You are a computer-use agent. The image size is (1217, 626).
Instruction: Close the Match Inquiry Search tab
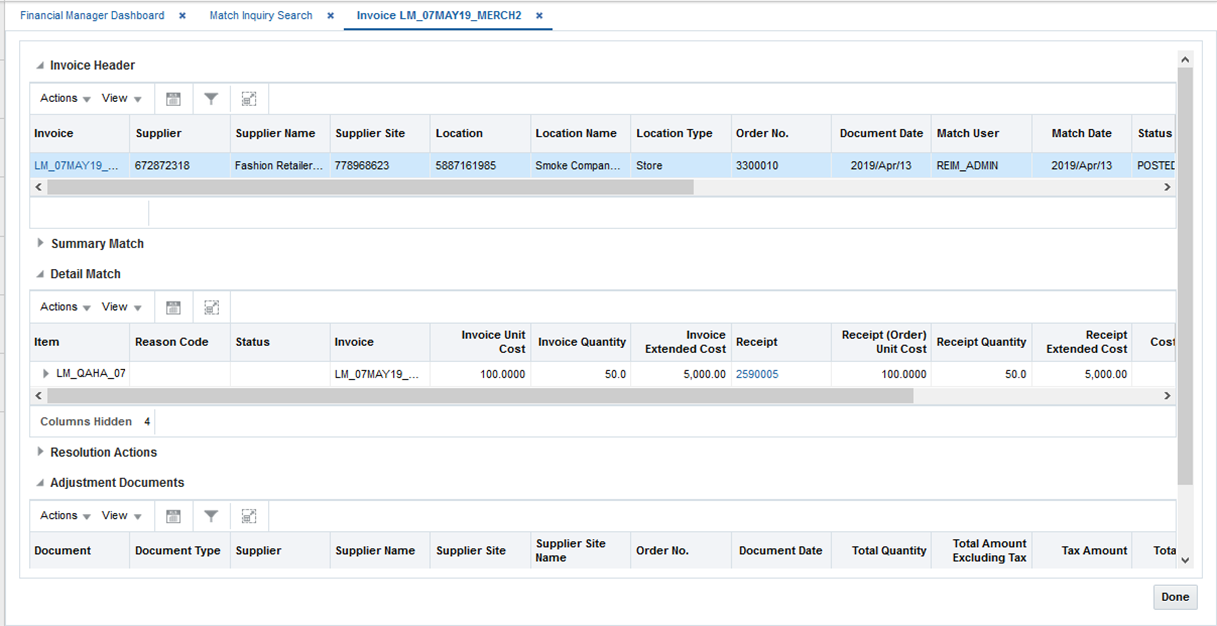[330, 15]
